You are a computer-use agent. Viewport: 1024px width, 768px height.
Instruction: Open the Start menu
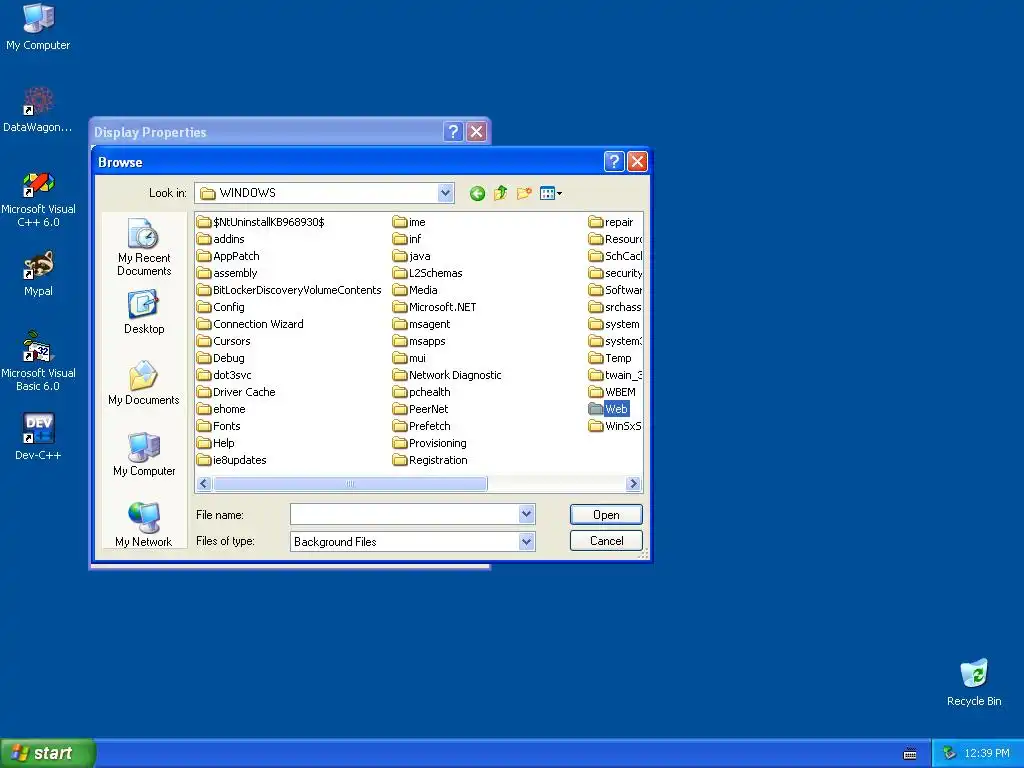click(48, 753)
